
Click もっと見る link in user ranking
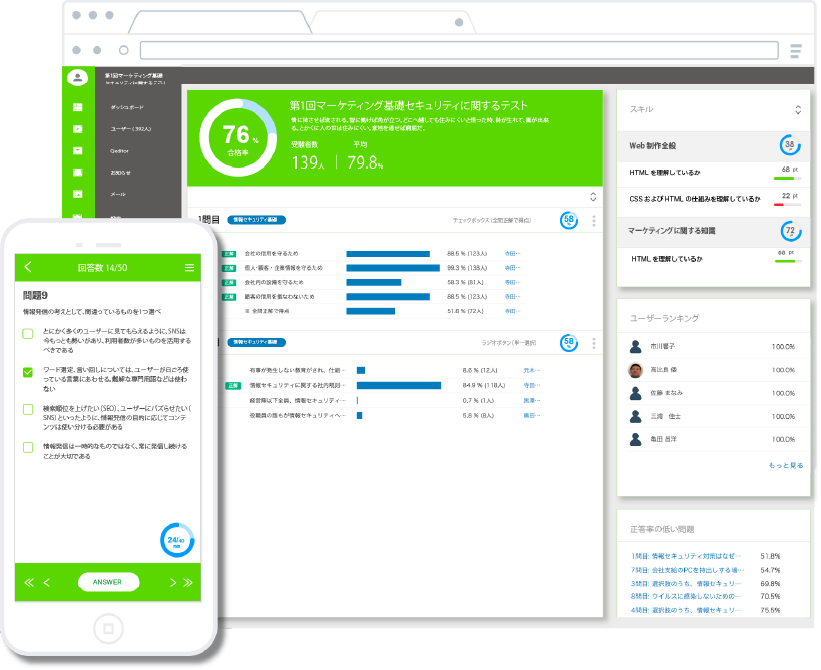[x=785, y=465]
